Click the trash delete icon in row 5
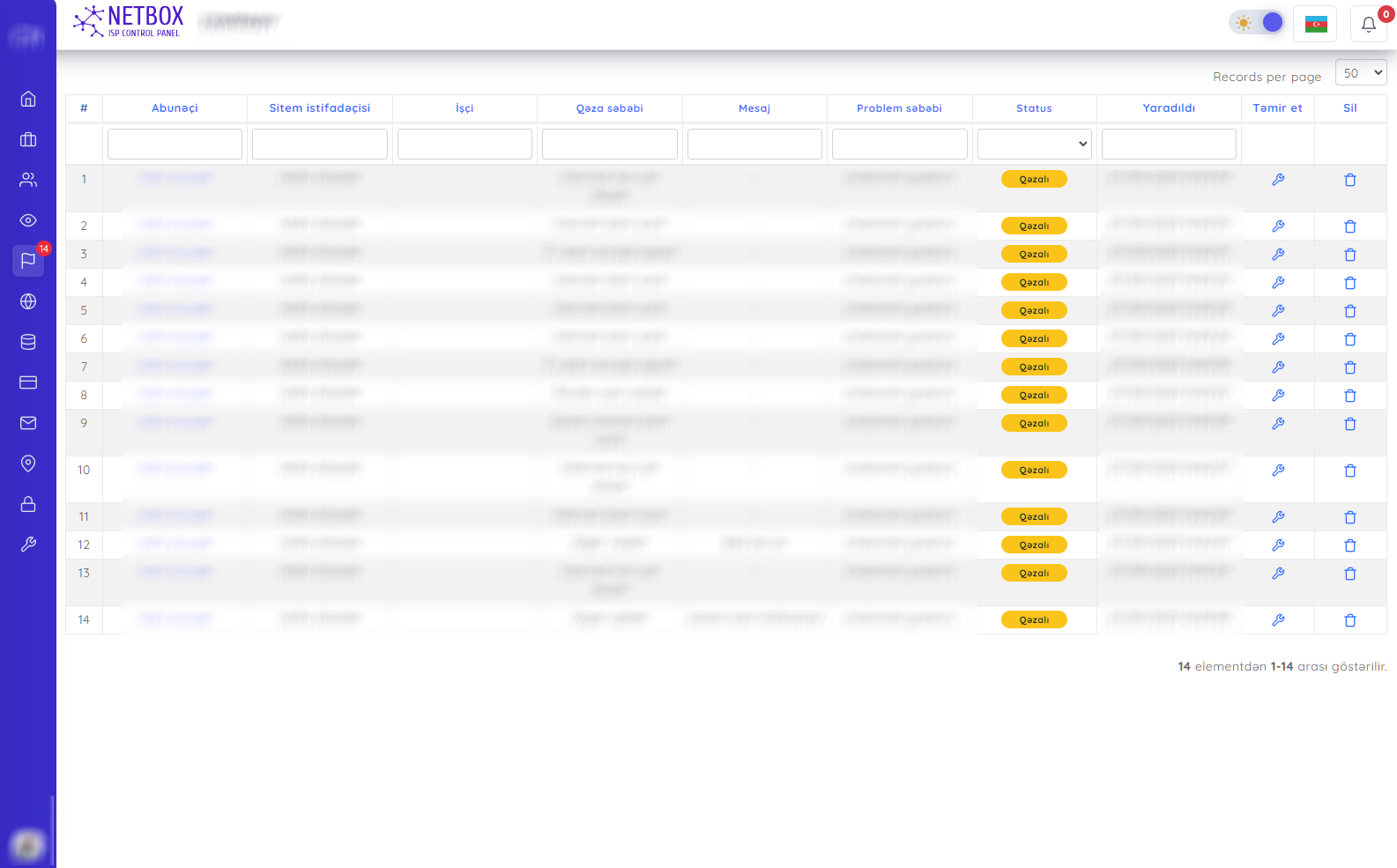Viewport: 1397px width, 868px height. (1349, 311)
